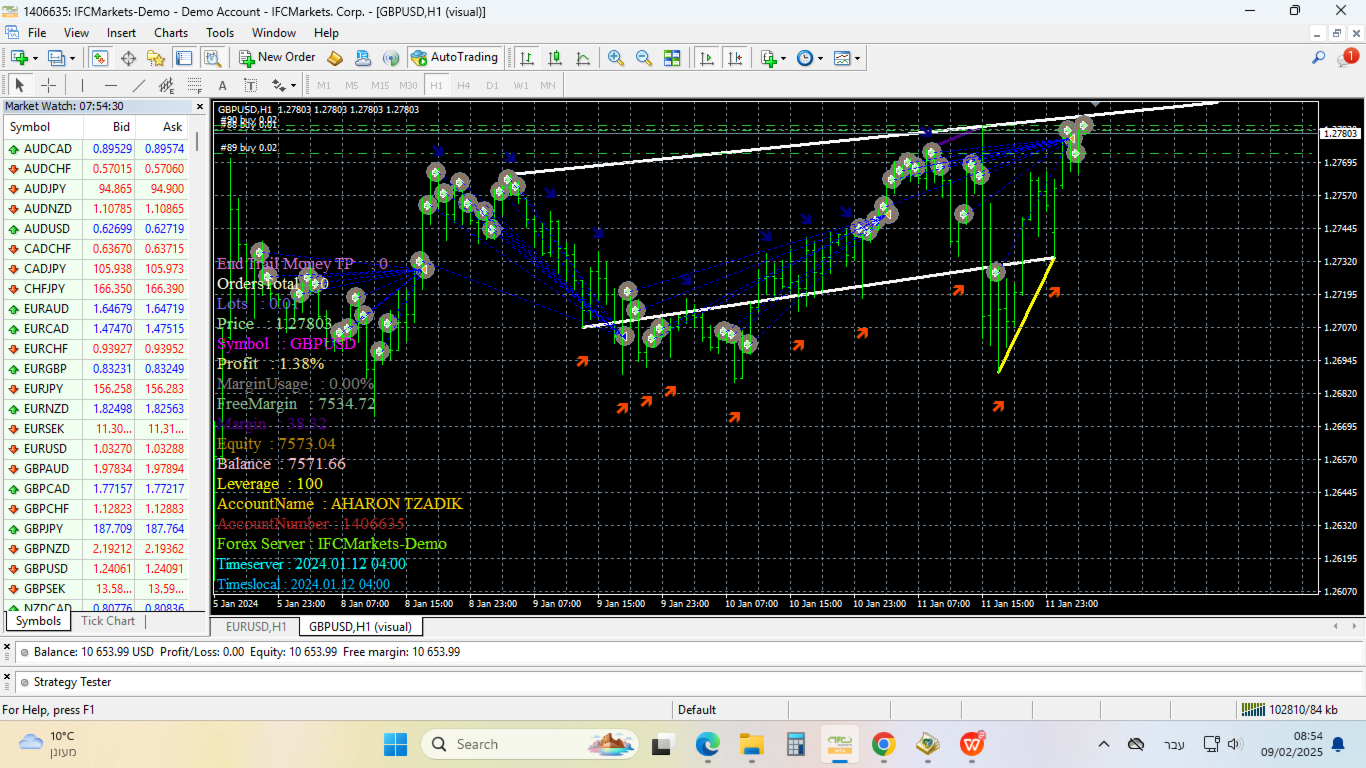The height and width of the screenshot is (768, 1366).
Task: Zoom in the chart with magnifier plus
Action: tap(616, 58)
